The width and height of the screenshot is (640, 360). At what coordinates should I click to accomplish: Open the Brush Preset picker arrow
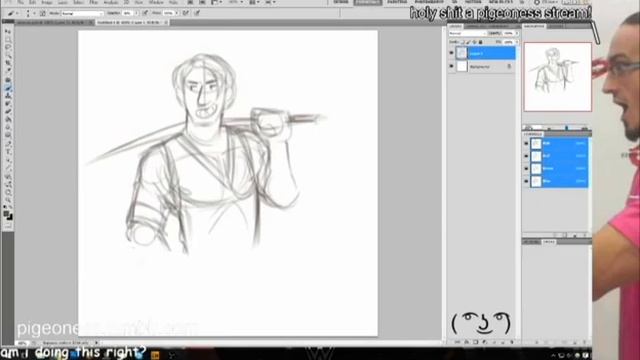point(34,13)
